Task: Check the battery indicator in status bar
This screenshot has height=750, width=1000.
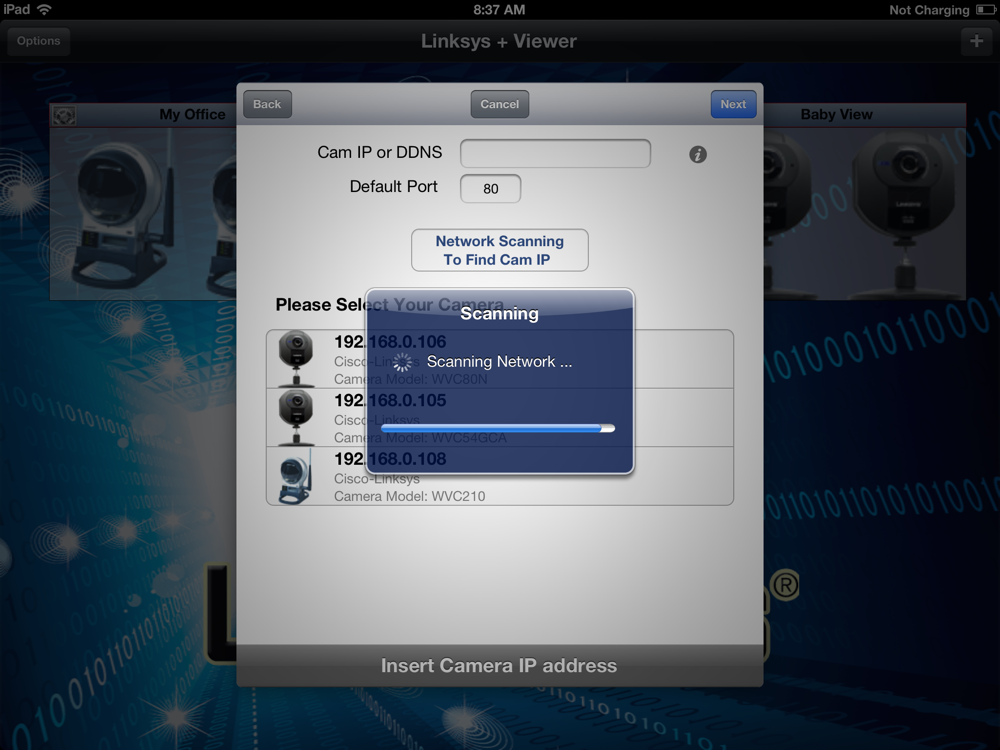Action: point(985,10)
